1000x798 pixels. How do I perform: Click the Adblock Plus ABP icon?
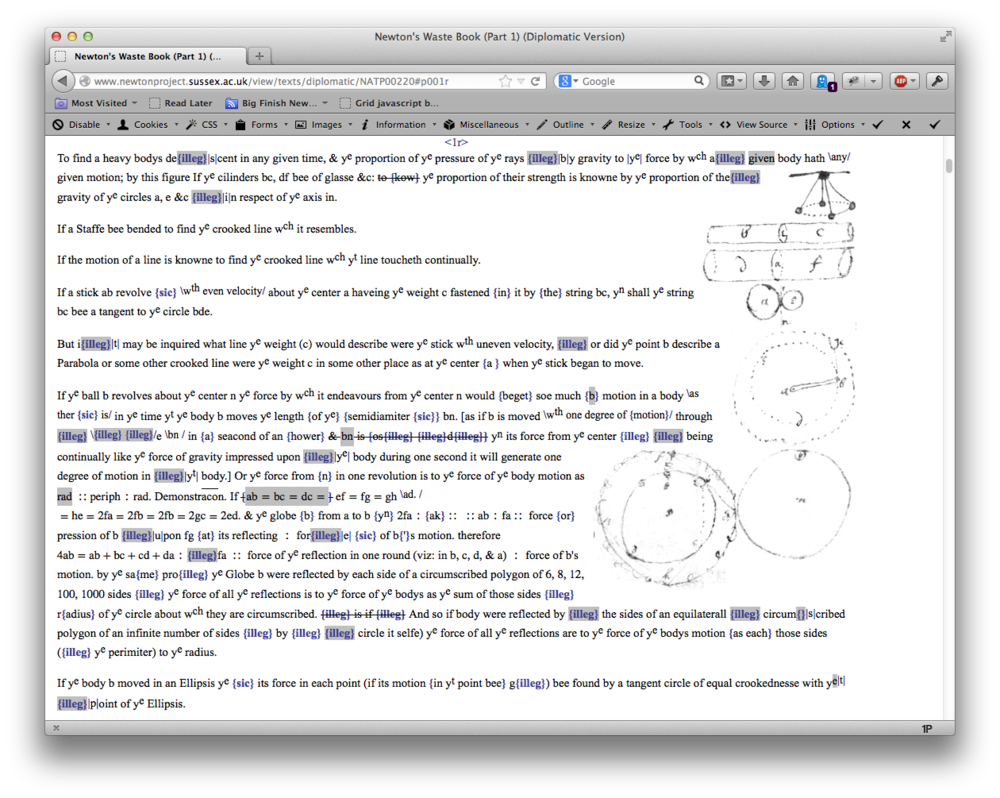901,81
